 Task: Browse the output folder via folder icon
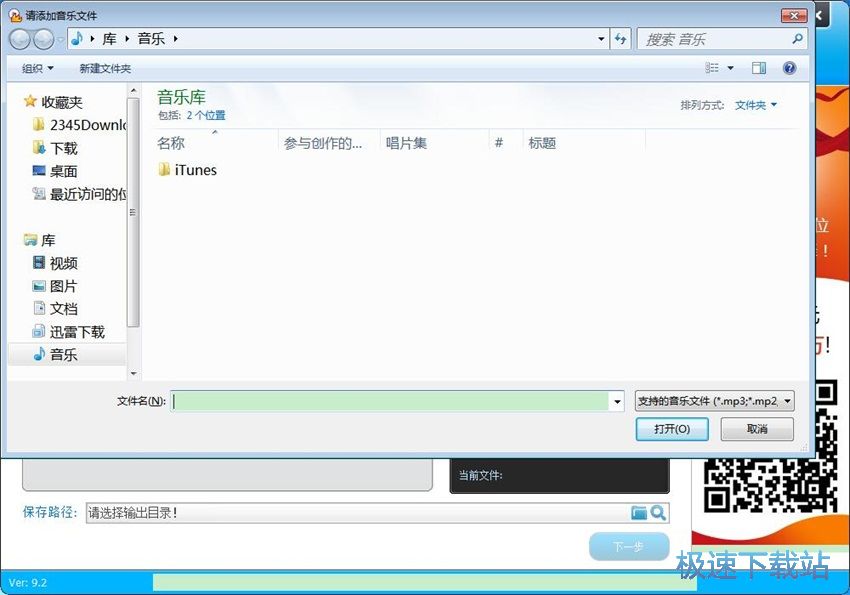click(x=639, y=513)
